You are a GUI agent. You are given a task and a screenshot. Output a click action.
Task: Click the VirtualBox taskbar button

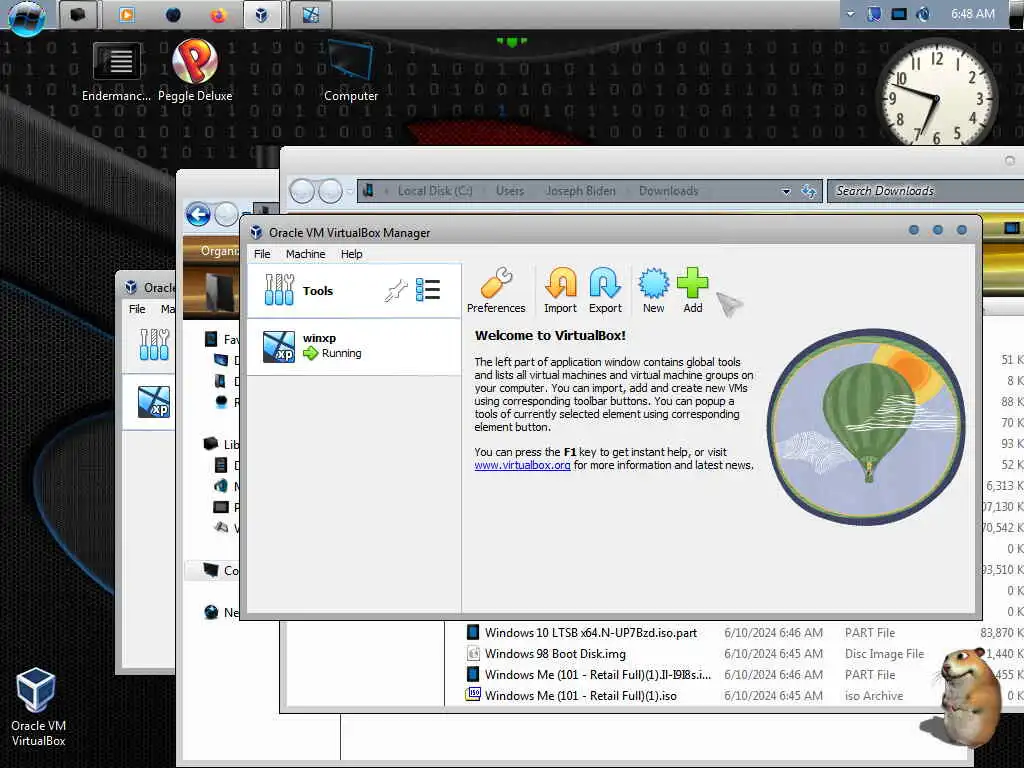(262, 14)
